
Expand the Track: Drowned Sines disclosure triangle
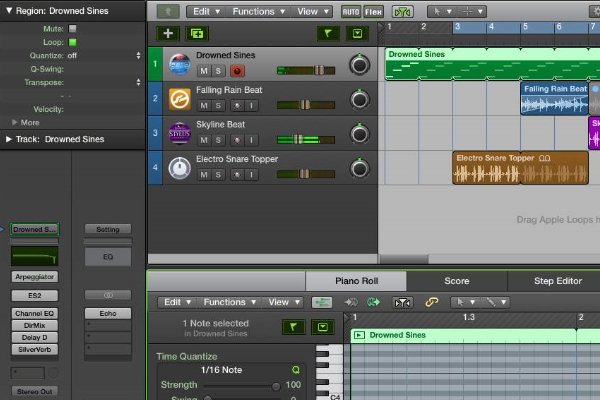pyautogui.click(x=9, y=139)
